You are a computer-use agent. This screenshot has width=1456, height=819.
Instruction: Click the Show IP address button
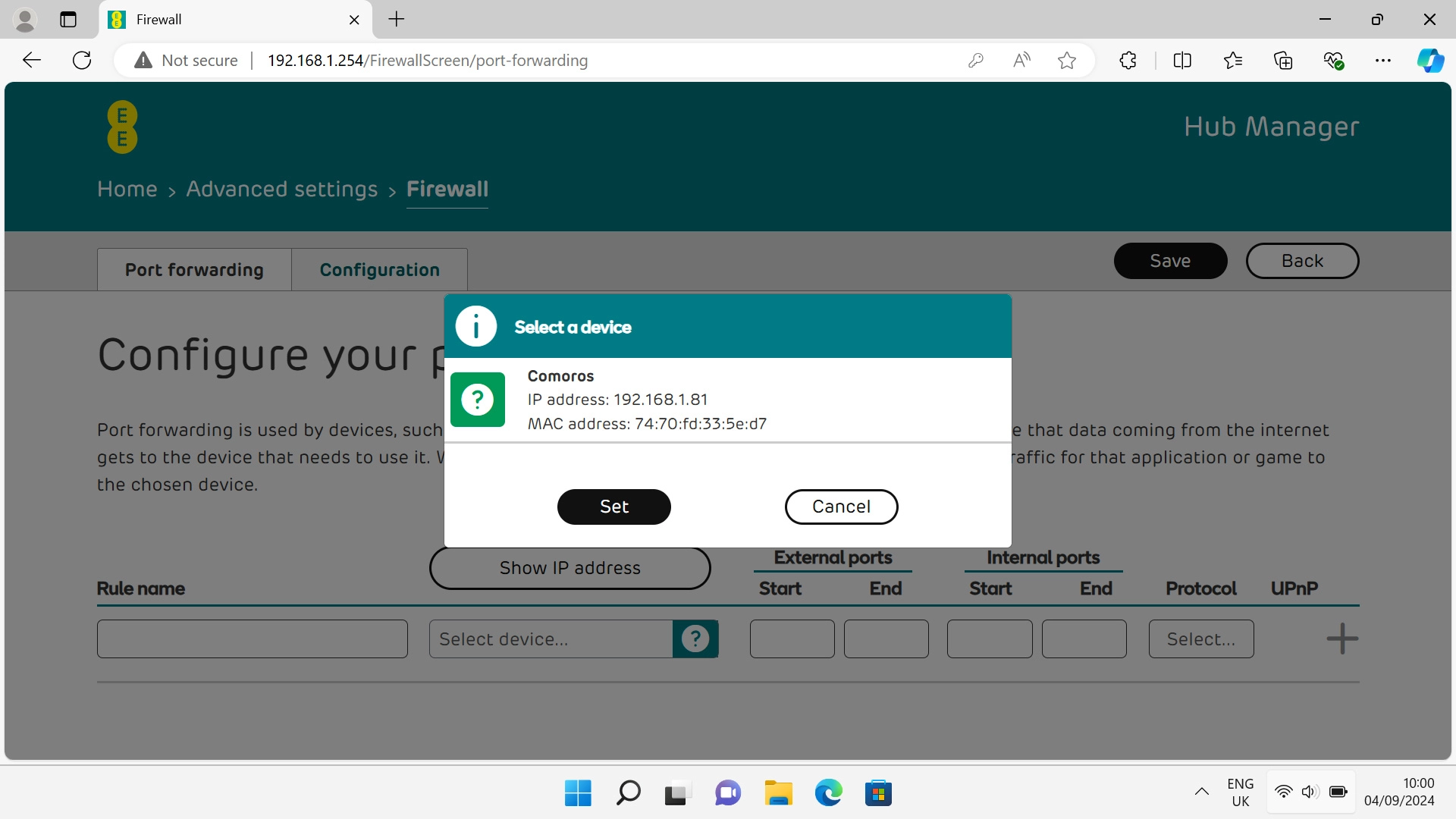[x=570, y=567]
